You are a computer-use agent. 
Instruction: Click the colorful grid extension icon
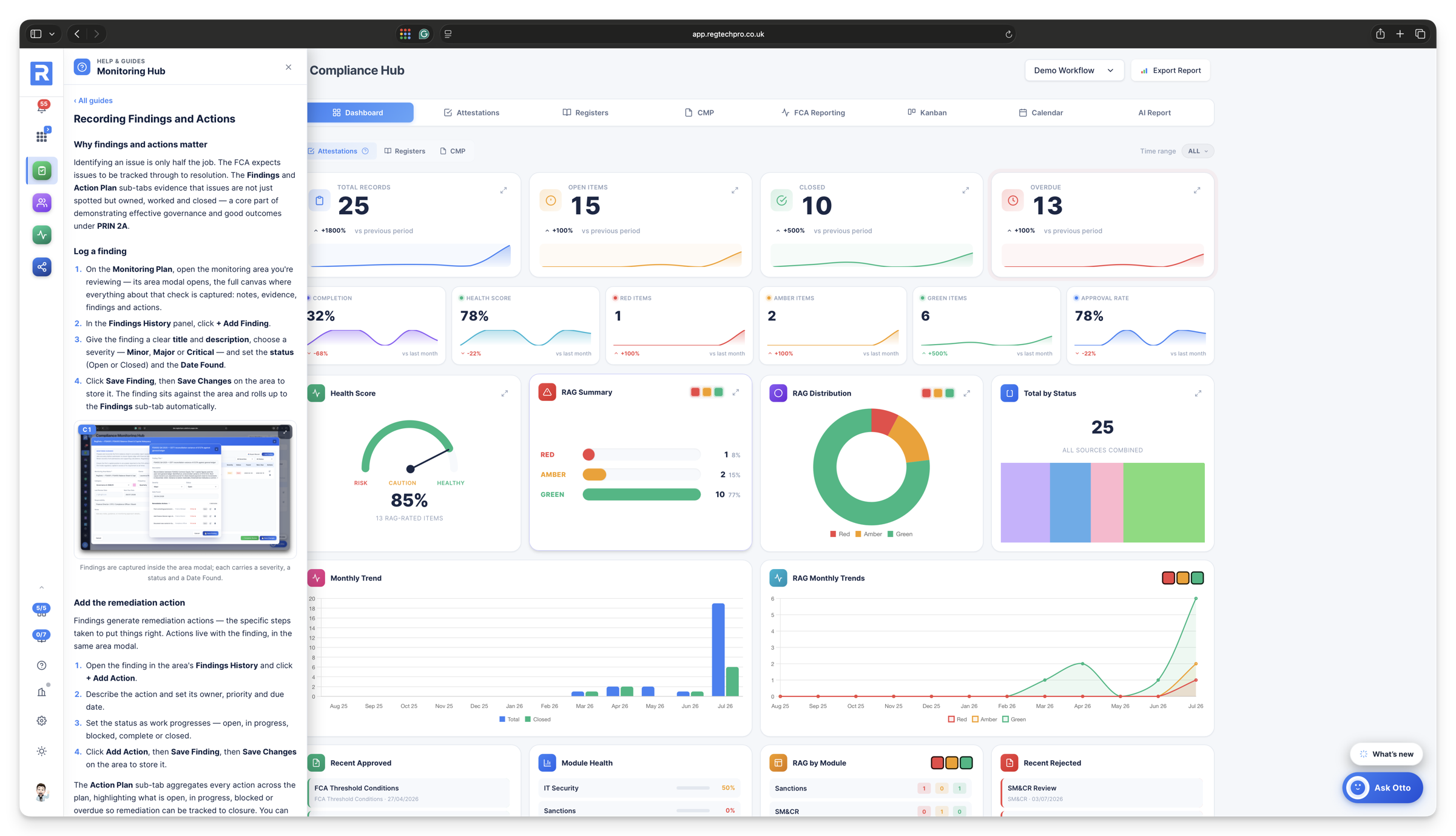point(405,34)
